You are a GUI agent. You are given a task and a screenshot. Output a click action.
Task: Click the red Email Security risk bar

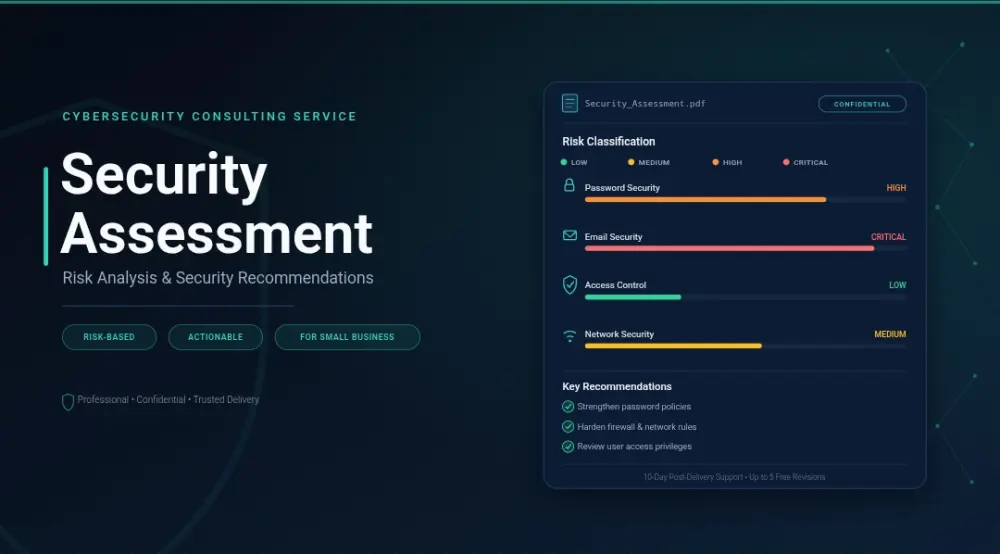pos(730,249)
